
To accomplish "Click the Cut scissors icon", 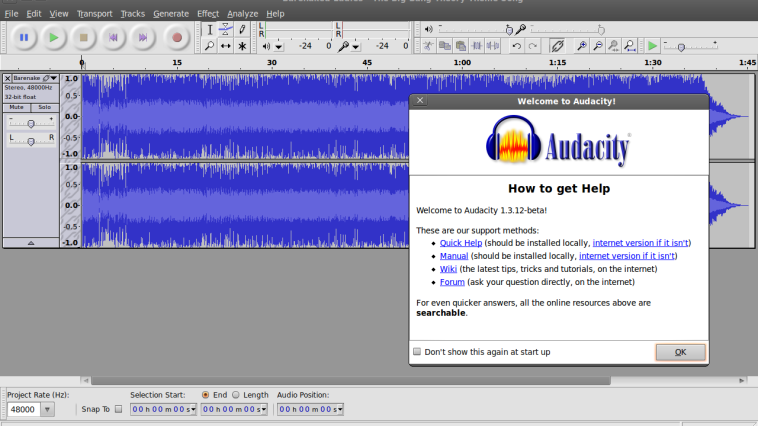I will click(428, 46).
